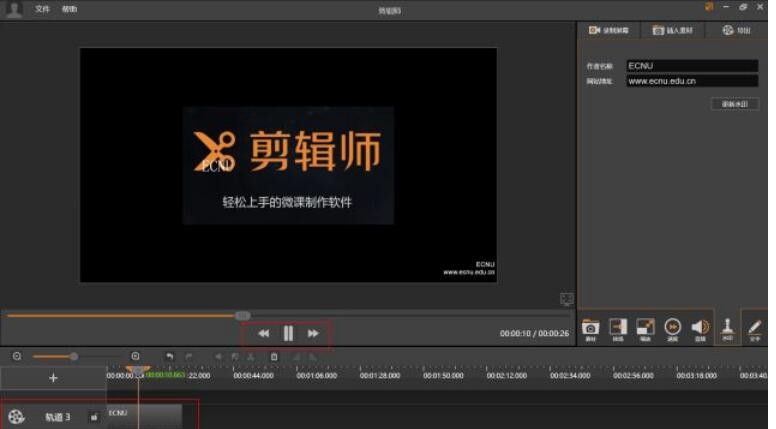
Task: Redo the edit in the timeline toolbar
Action: click(x=189, y=356)
